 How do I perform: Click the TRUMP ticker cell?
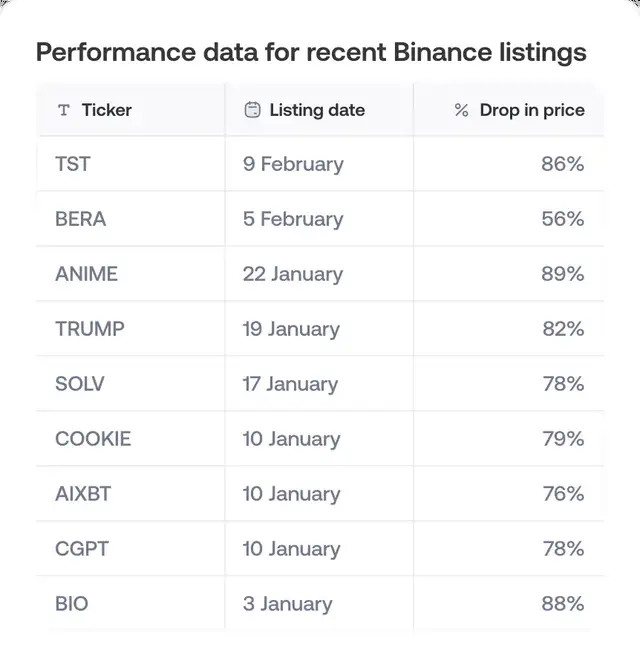click(90, 329)
